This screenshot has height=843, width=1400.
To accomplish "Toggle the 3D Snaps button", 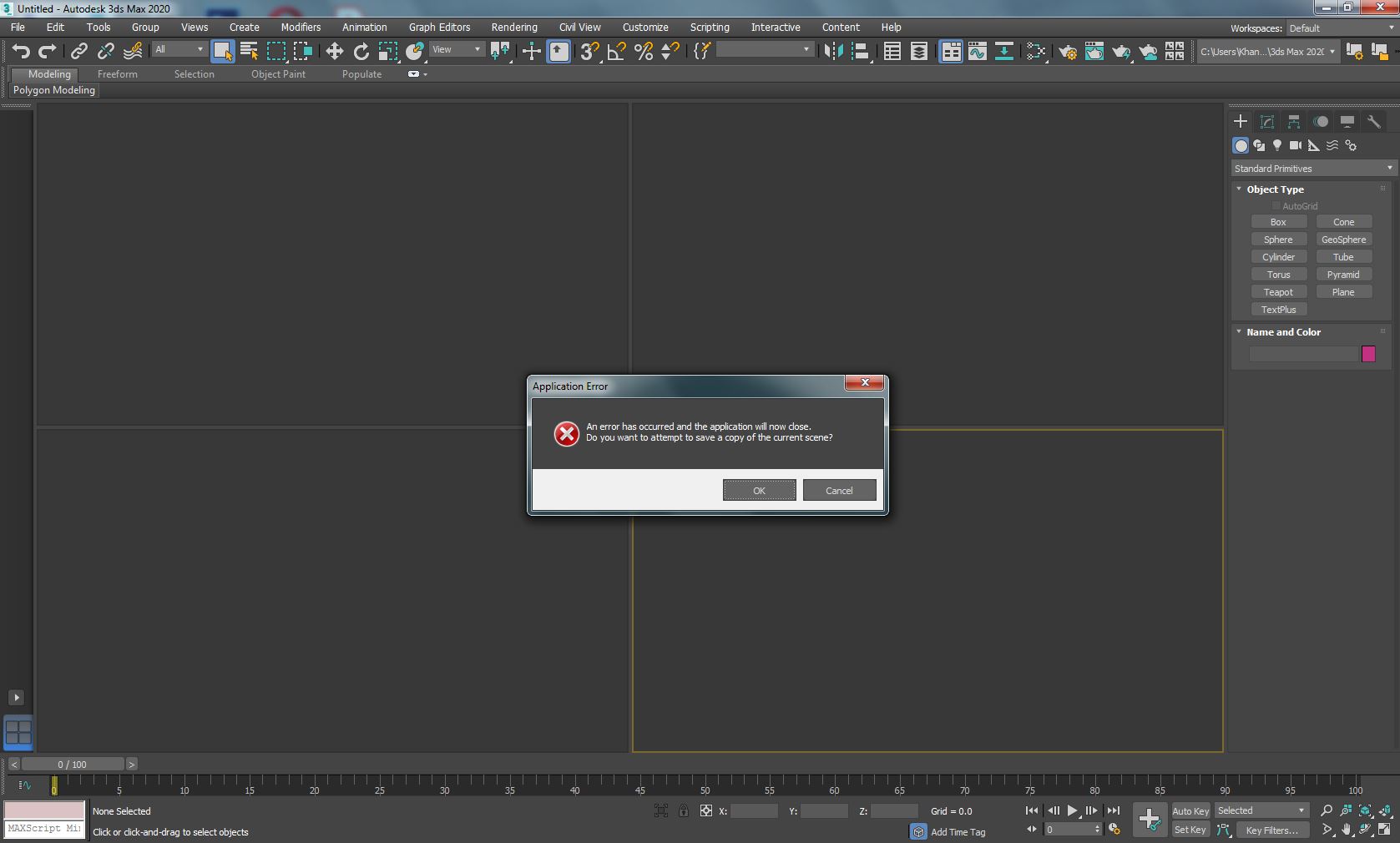I will click(x=590, y=51).
